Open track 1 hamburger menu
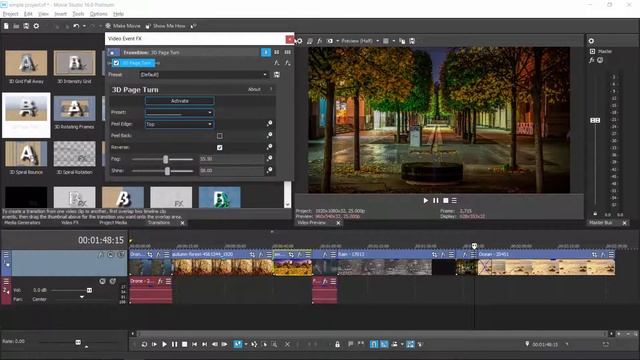 click(6, 254)
